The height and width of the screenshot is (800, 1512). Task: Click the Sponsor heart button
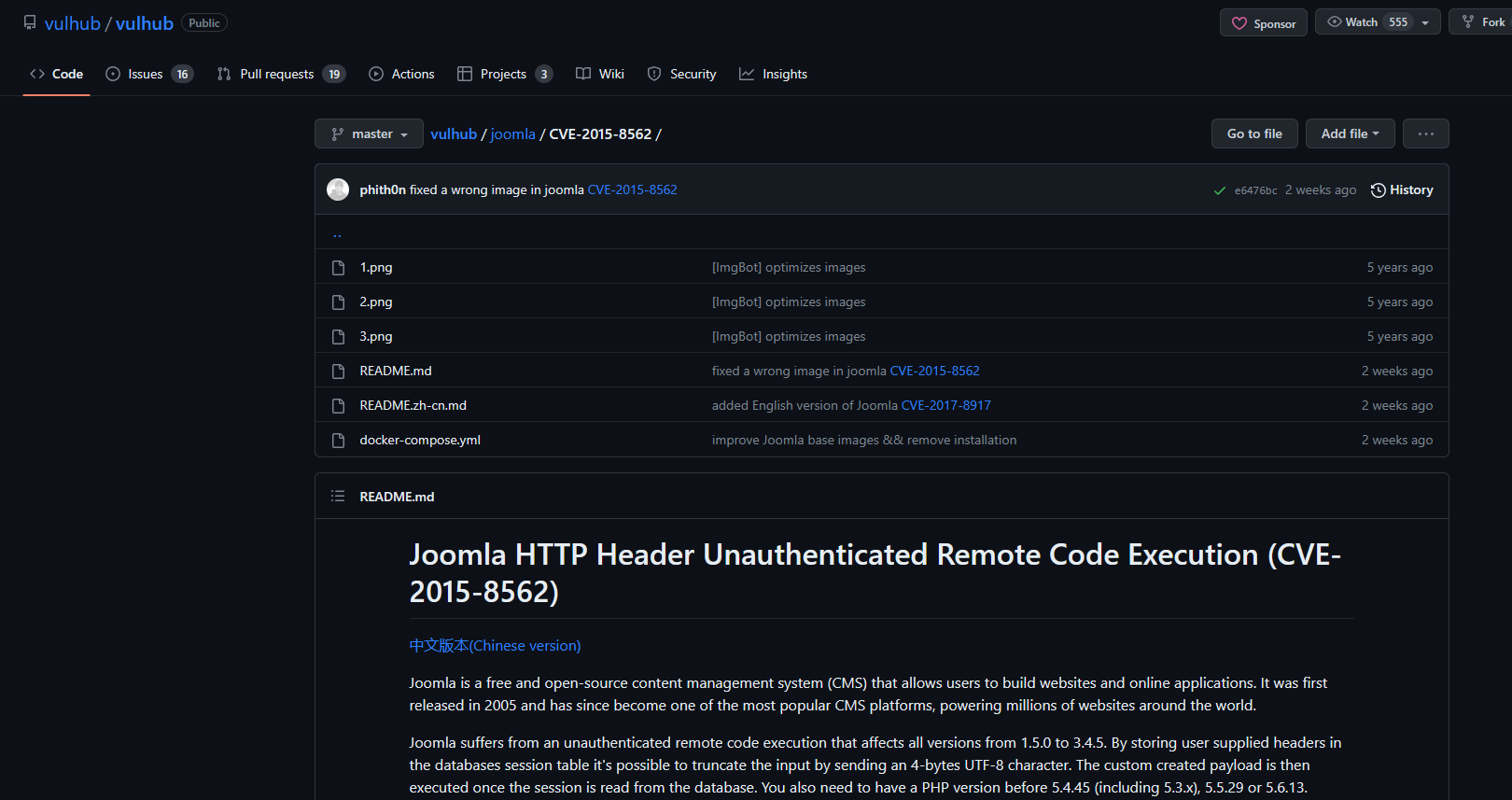pos(1264,23)
